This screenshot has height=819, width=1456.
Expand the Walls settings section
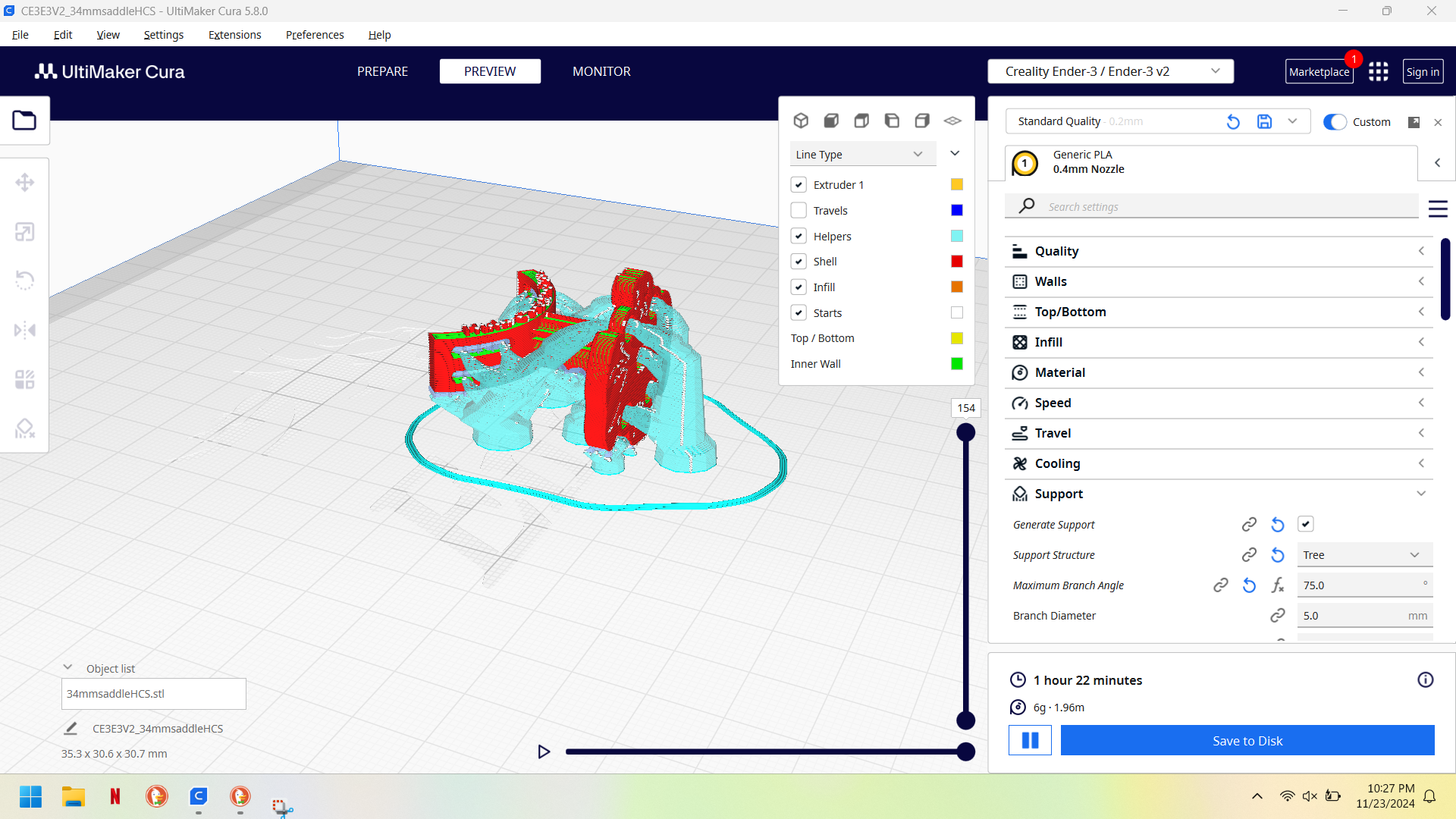(x=1219, y=281)
